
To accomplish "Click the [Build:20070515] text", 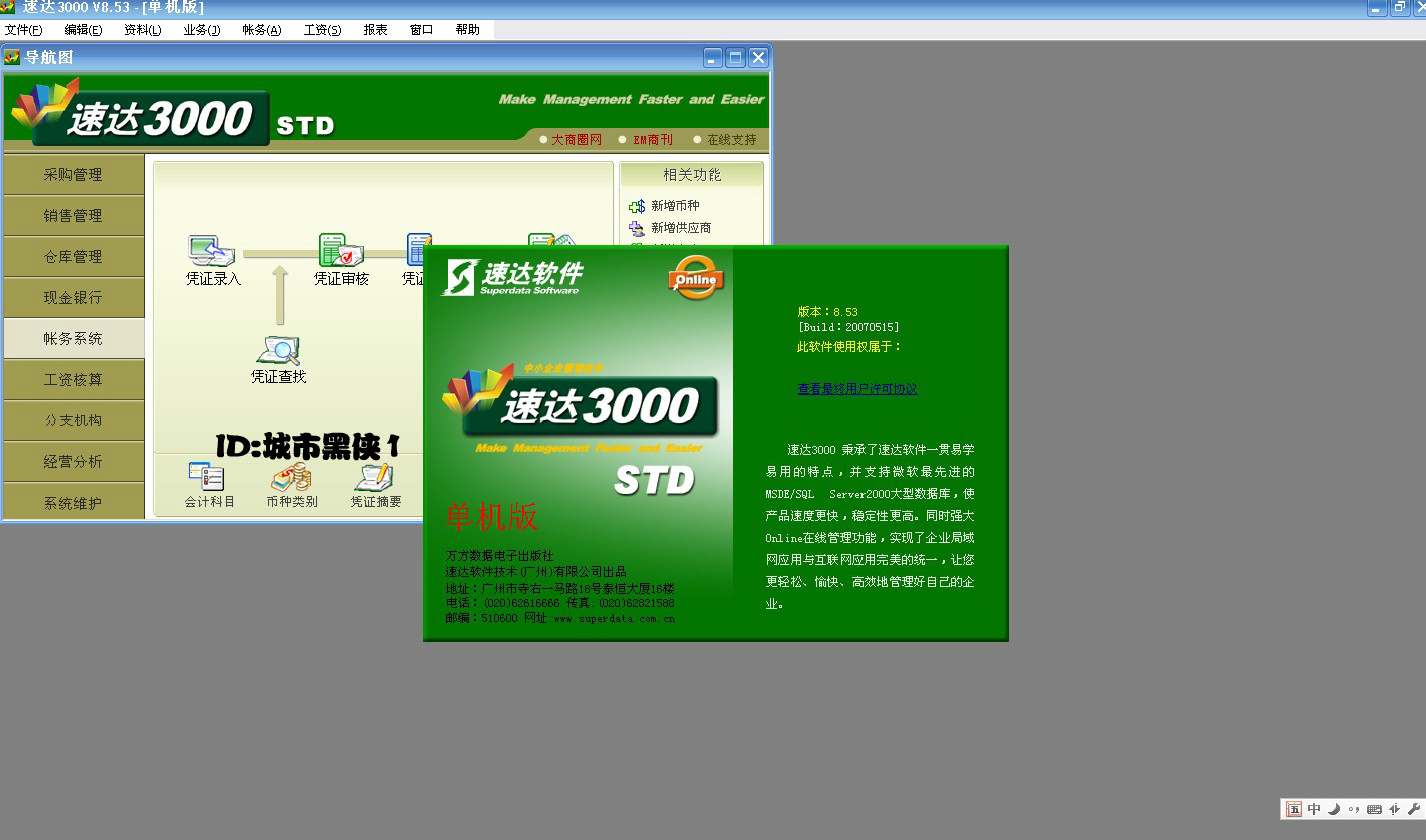I will pyautogui.click(x=848, y=327).
